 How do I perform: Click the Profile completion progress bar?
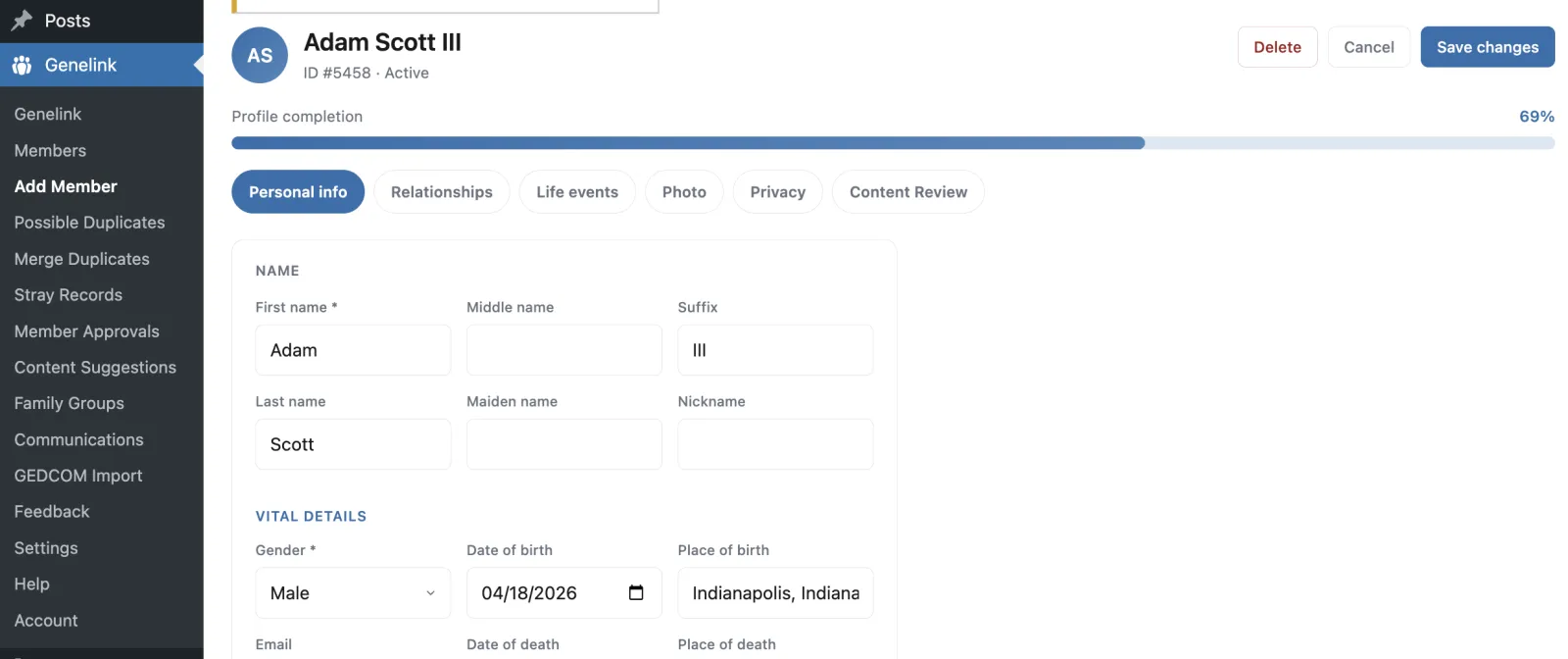[x=893, y=143]
